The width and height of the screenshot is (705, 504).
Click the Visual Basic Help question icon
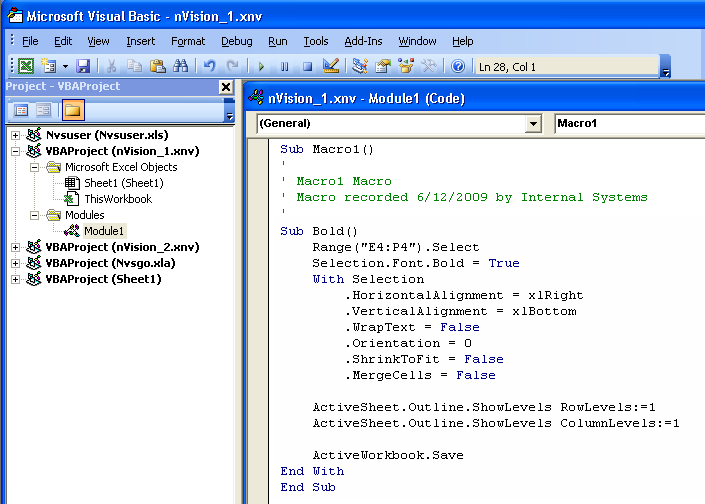(458, 67)
